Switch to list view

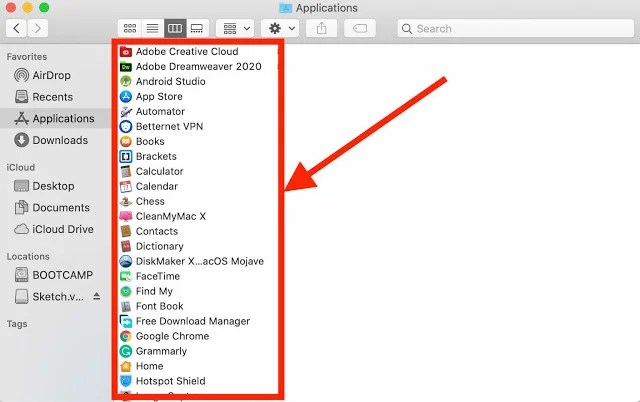(153, 28)
